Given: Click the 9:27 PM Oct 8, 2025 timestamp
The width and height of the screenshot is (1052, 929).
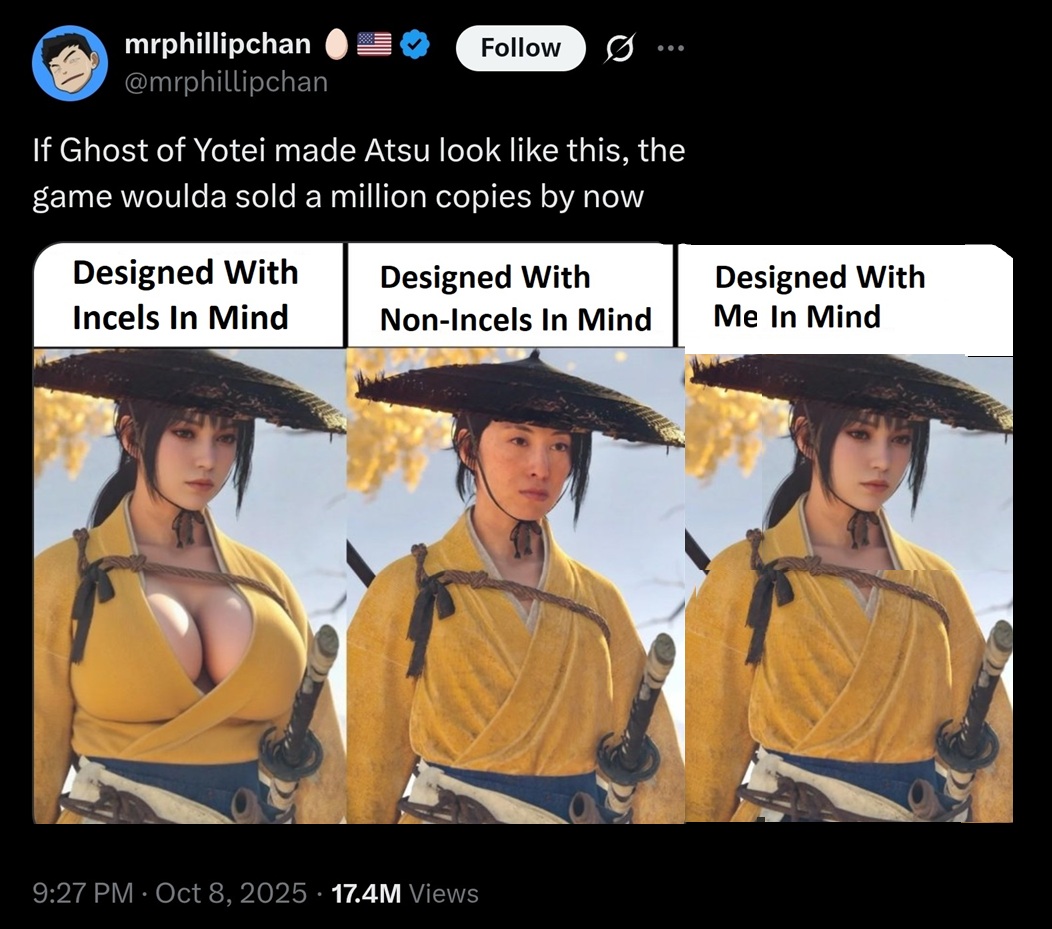Looking at the screenshot, I should pos(170,893).
